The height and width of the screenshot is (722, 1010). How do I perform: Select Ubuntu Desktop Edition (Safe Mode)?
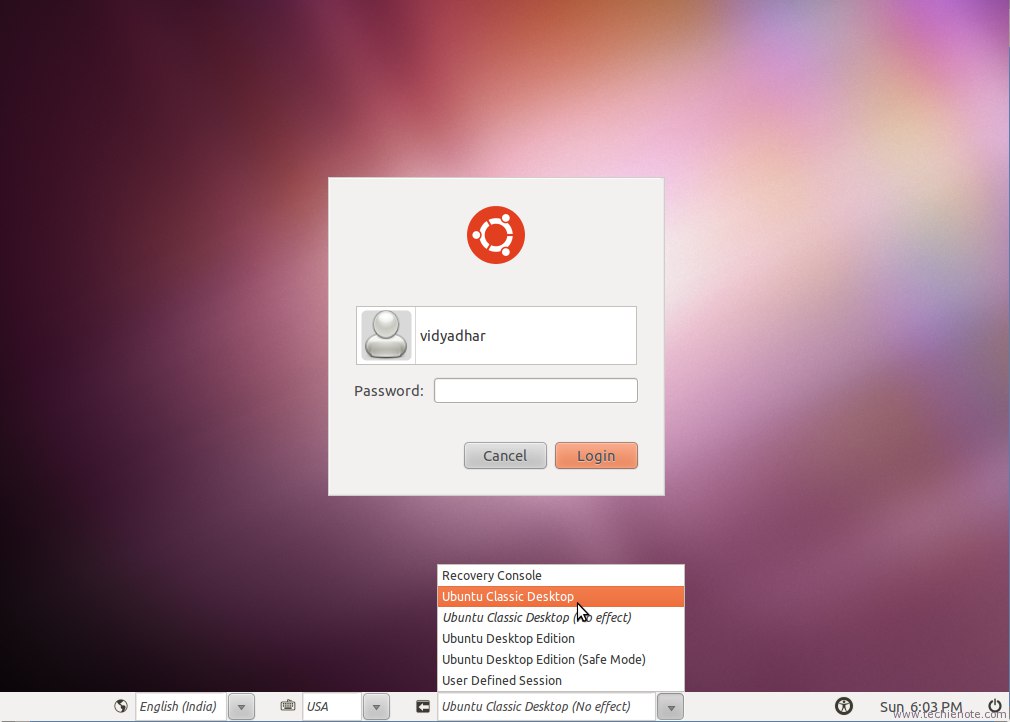click(560, 659)
